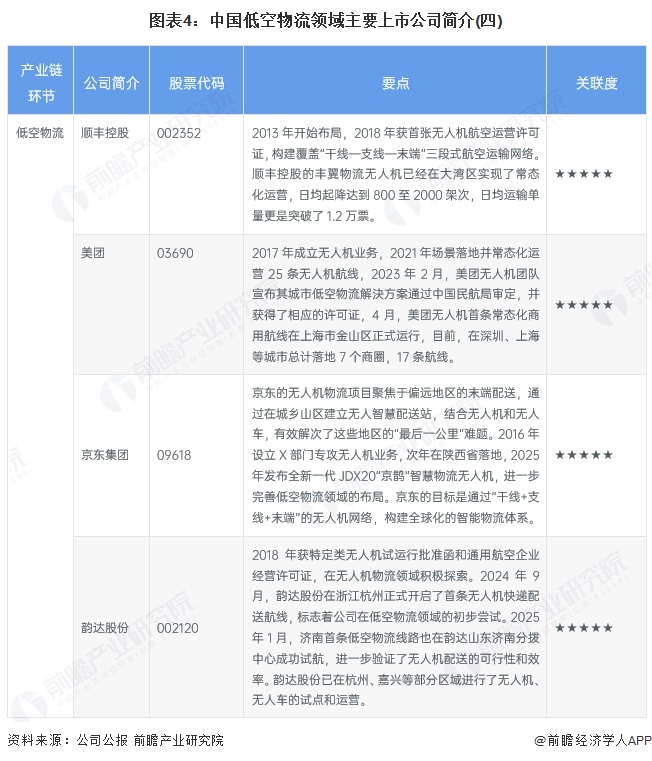The image size is (652, 761).
Task: Select the 股票代码 column header
Action: pyautogui.click(x=197, y=81)
